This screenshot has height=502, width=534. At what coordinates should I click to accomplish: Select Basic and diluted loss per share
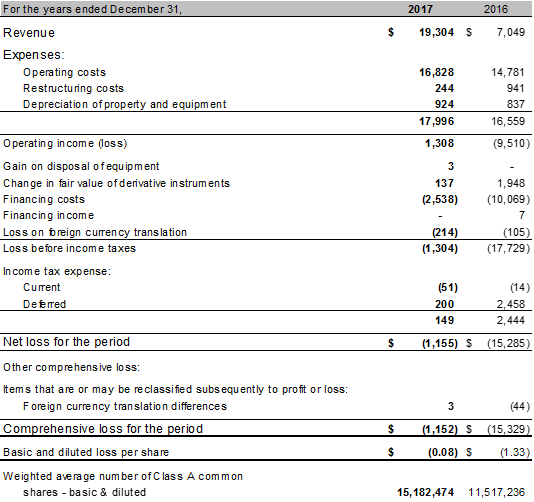point(86,452)
